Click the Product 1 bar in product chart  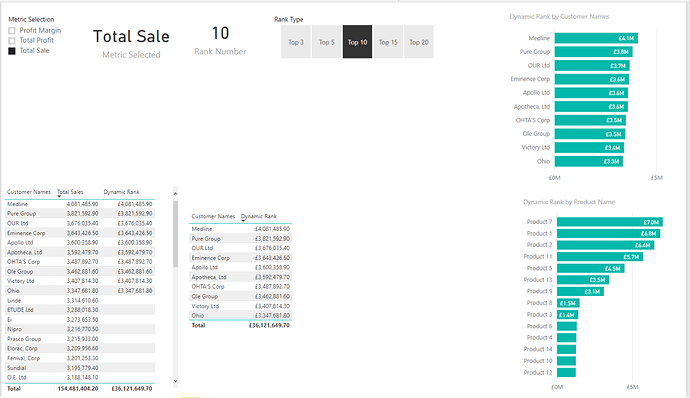608,233
